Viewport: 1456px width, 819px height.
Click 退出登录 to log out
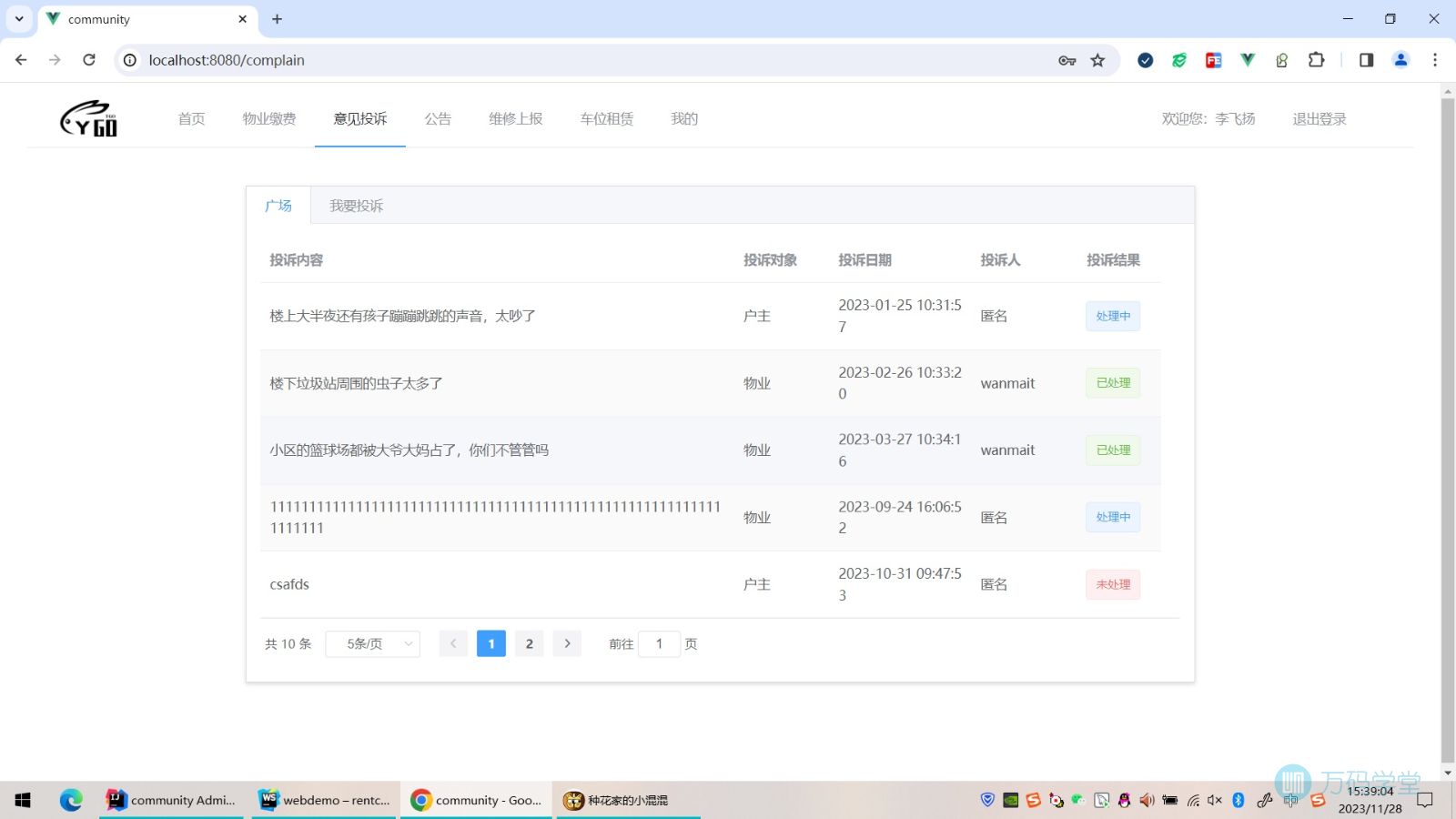(x=1319, y=118)
